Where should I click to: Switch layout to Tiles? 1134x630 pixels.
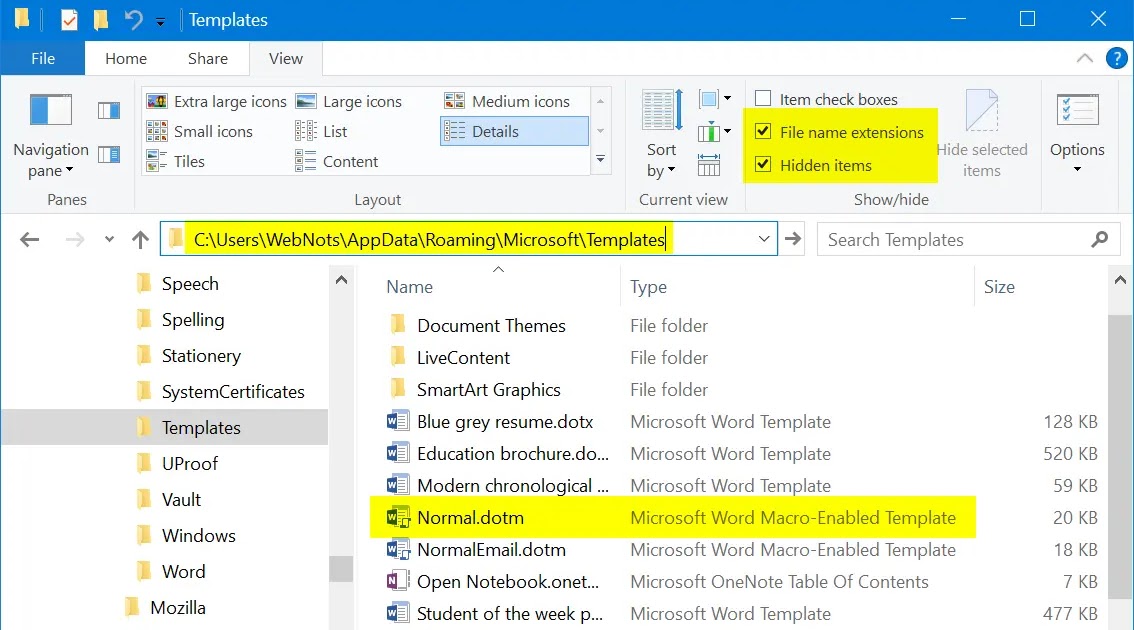176,161
